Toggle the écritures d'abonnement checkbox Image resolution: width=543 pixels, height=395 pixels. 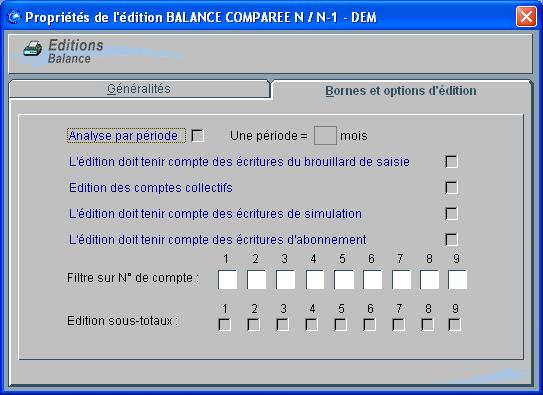tap(452, 240)
